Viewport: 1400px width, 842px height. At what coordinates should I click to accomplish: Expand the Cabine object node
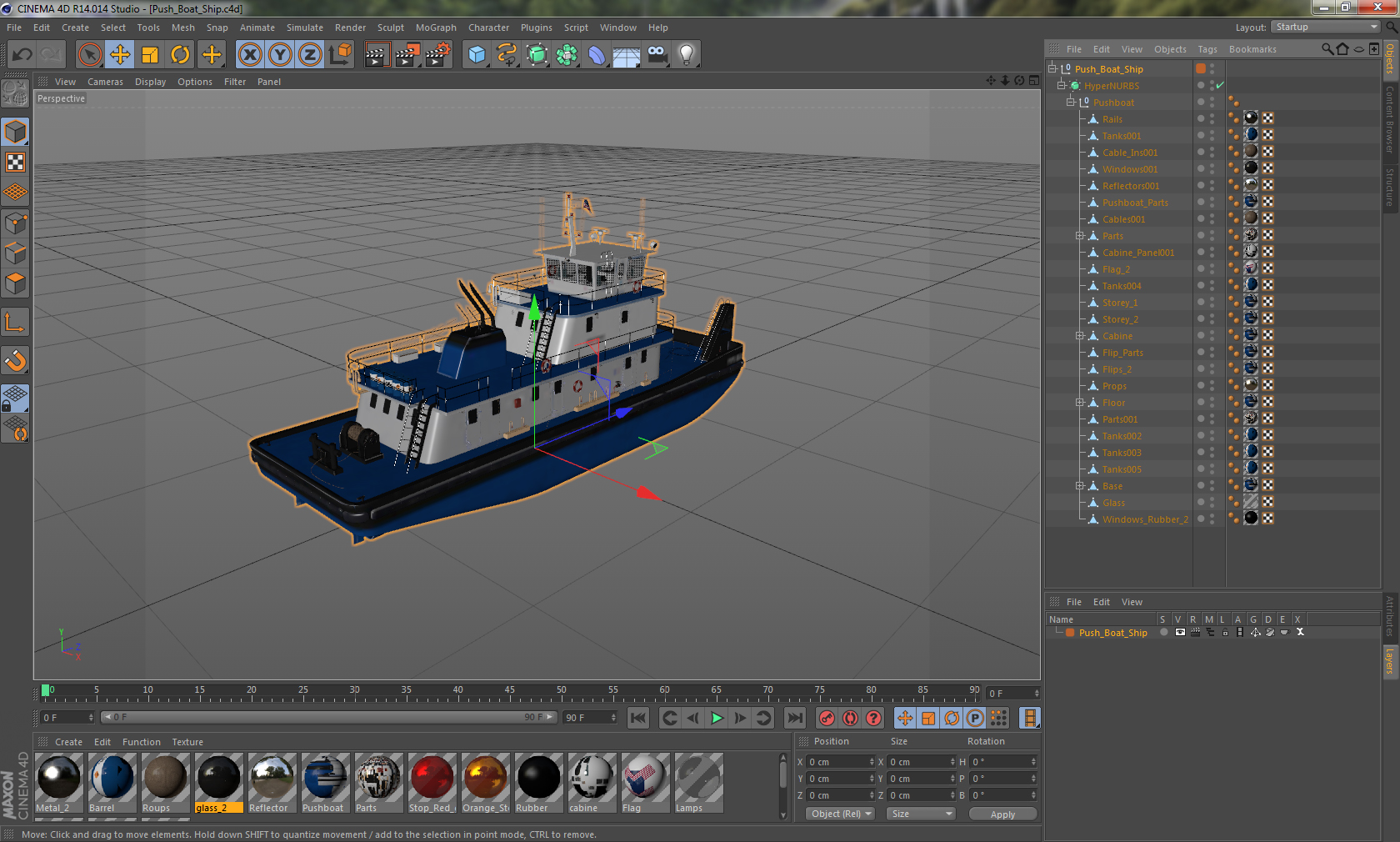(1080, 336)
